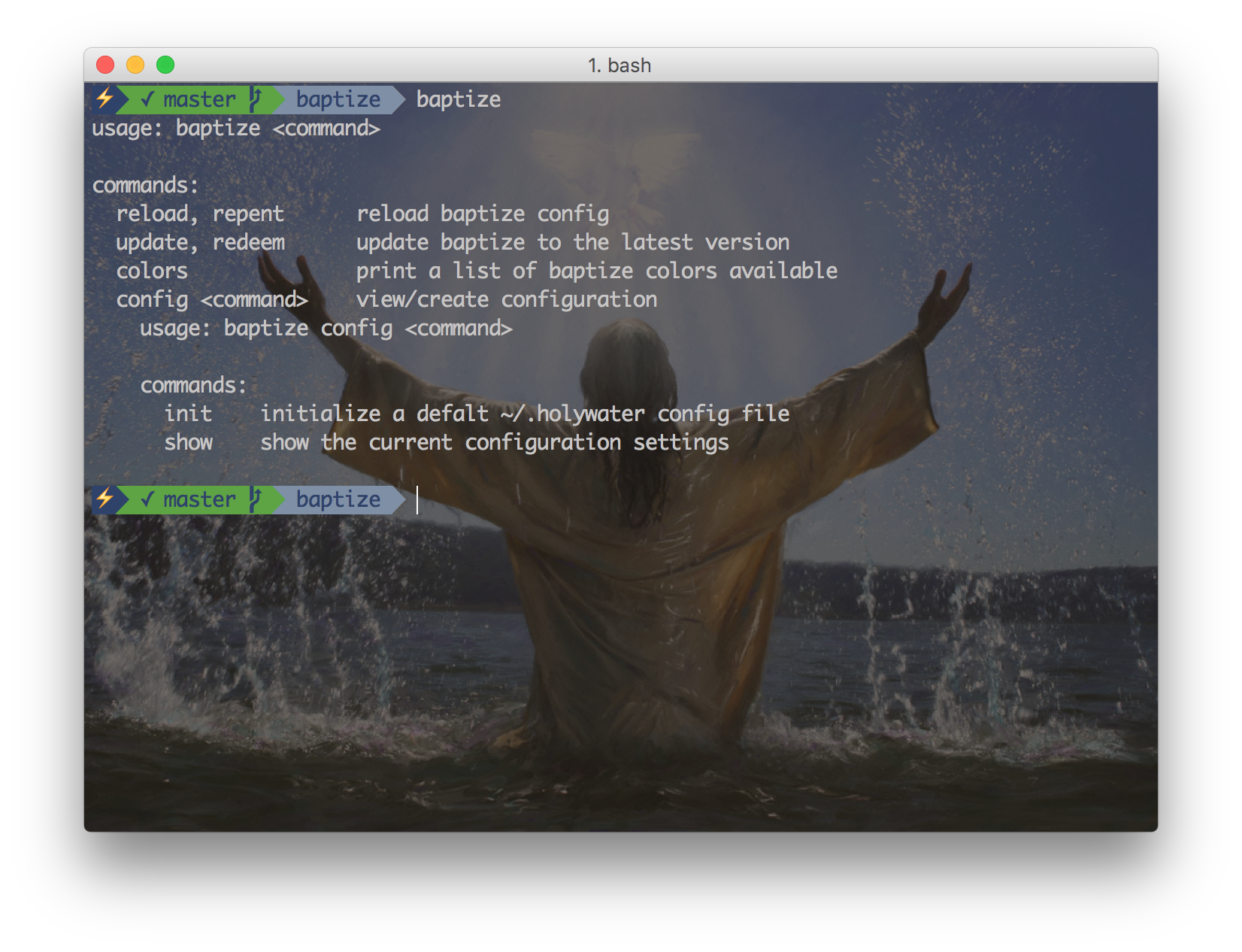Image resolution: width=1242 pixels, height=952 pixels.
Task: Click the 'config <command>' command name
Action: pyautogui.click(x=212, y=299)
